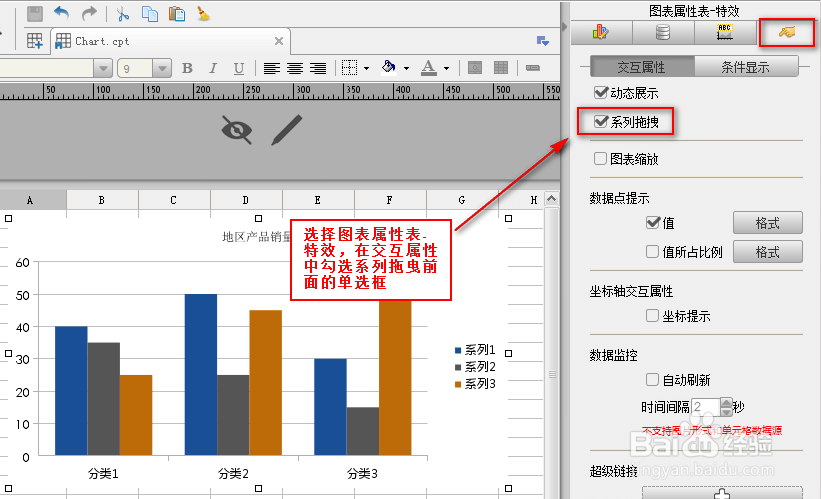821x499 pixels.
Task: Paste from clipboard icon
Action: pos(177,14)
